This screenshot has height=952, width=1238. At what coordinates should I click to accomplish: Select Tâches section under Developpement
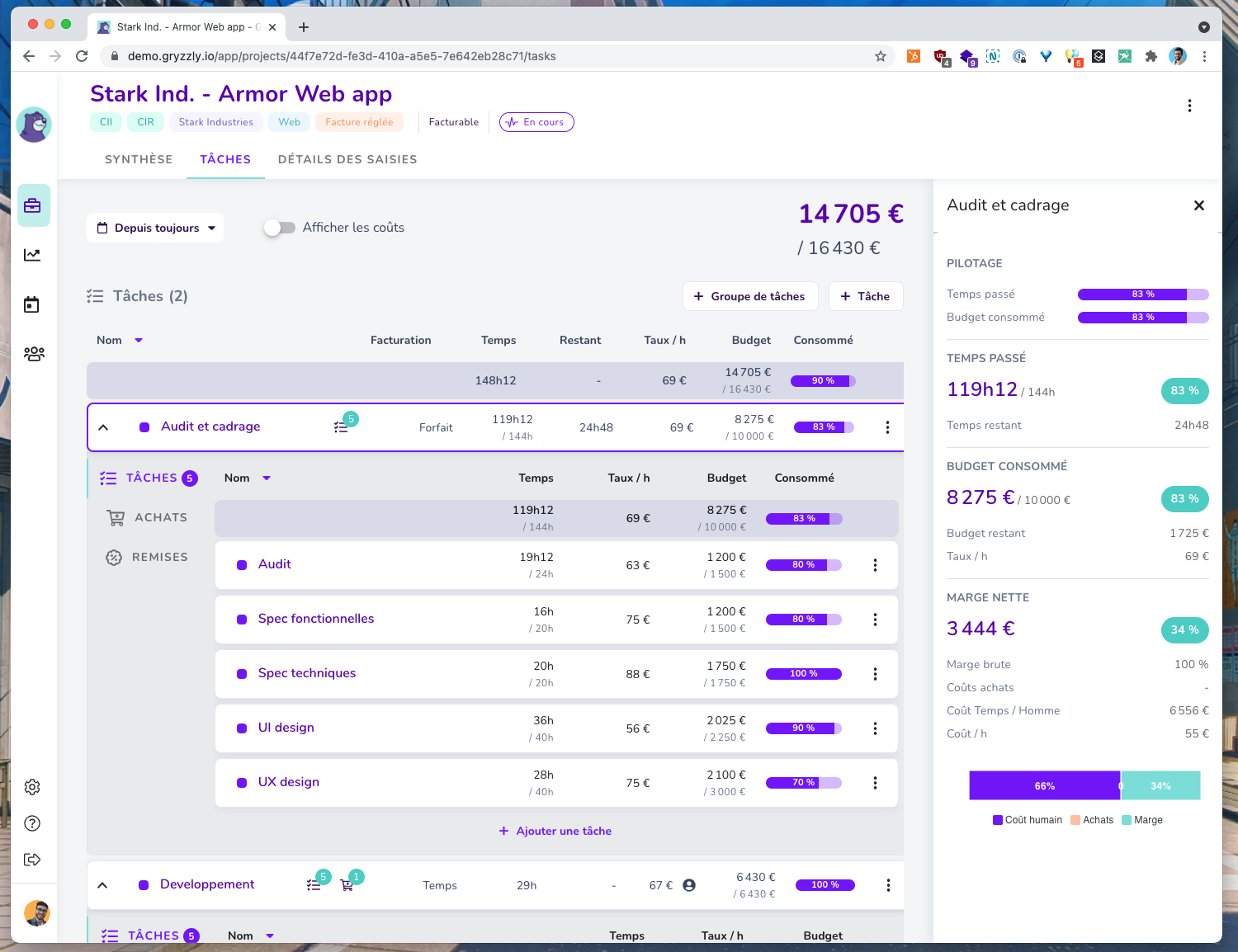pos(150,936)
